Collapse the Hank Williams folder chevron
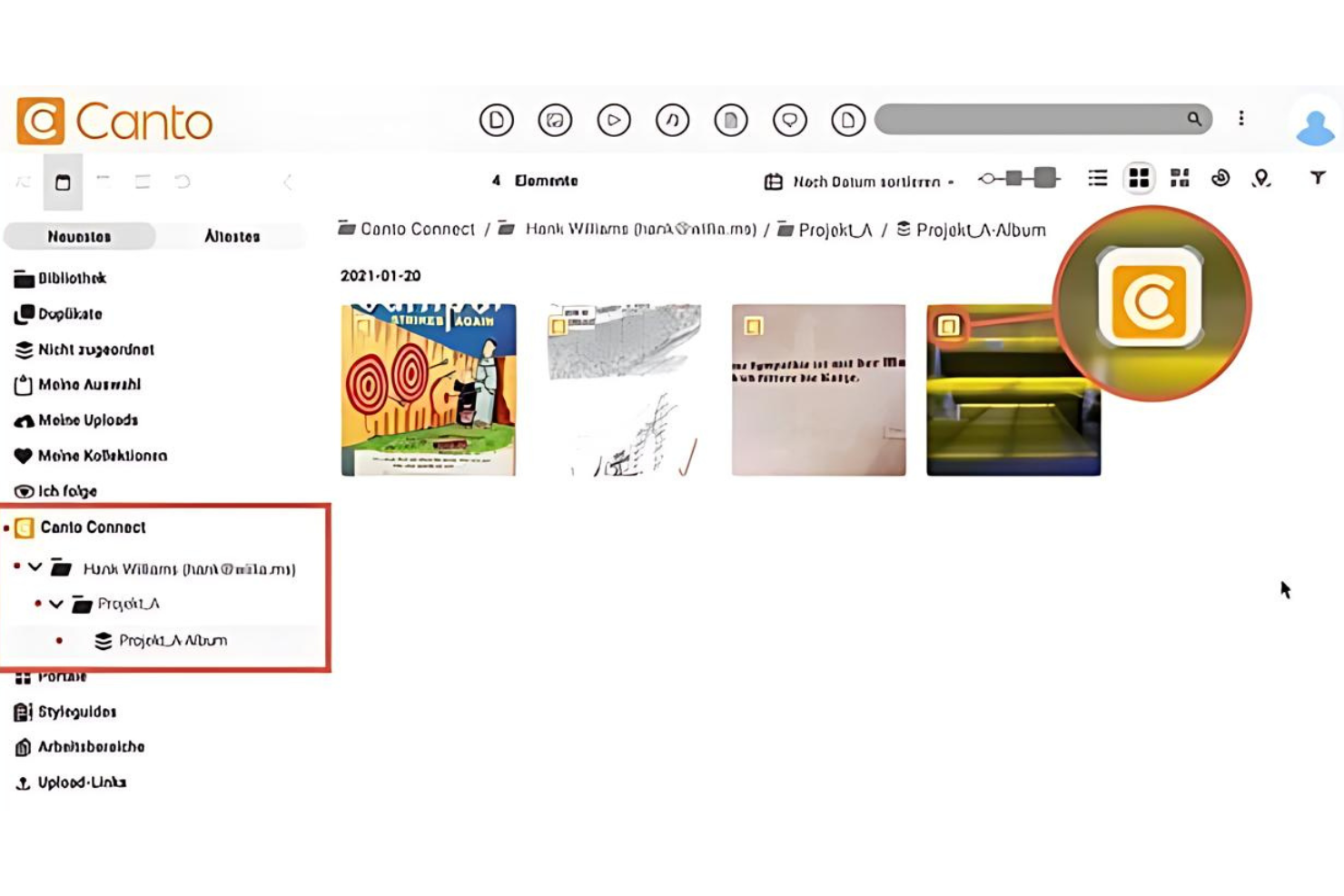Viewport: 1344px width, 896px height. pyautogui.click(x=35, y=567)
